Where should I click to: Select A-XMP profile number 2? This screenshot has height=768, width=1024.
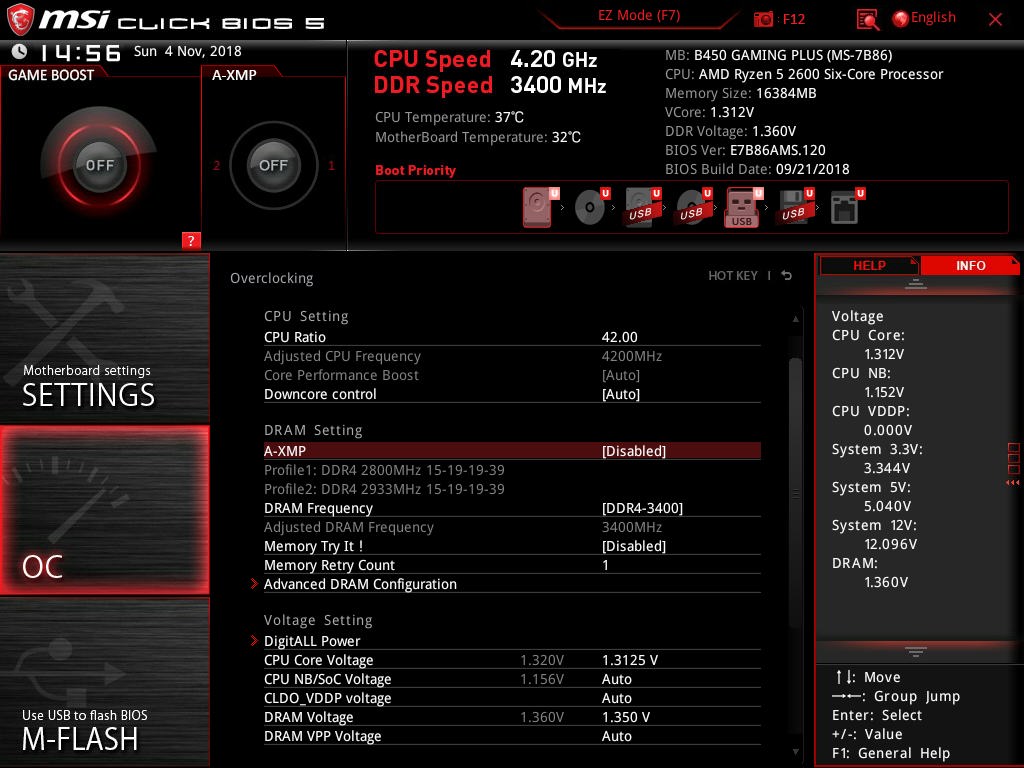(216, 166)
